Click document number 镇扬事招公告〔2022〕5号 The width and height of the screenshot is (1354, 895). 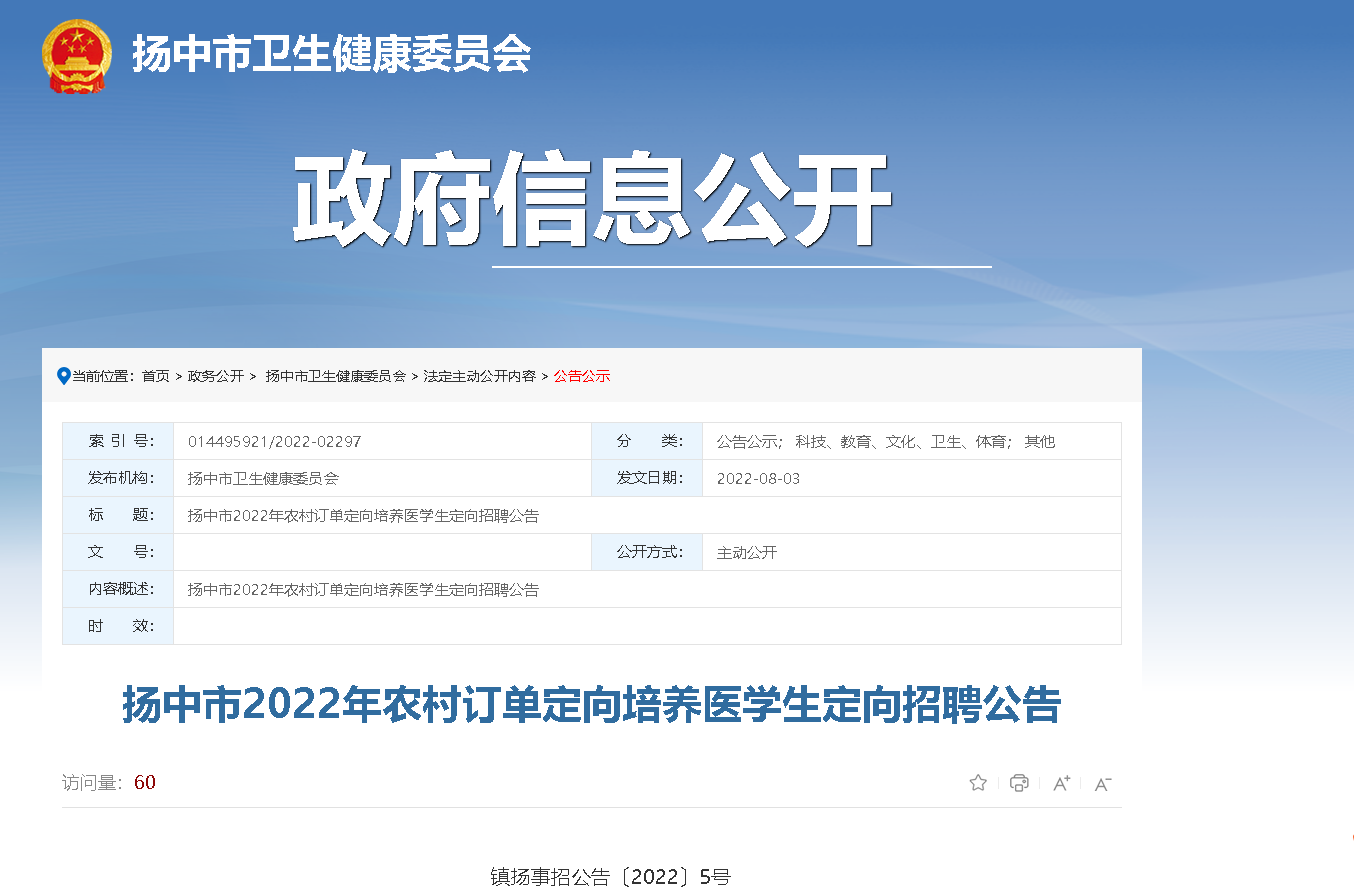(610, 877)
